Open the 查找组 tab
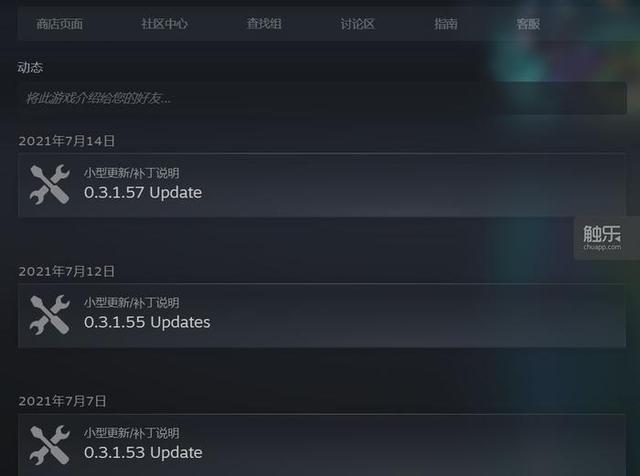 (264, 24)
